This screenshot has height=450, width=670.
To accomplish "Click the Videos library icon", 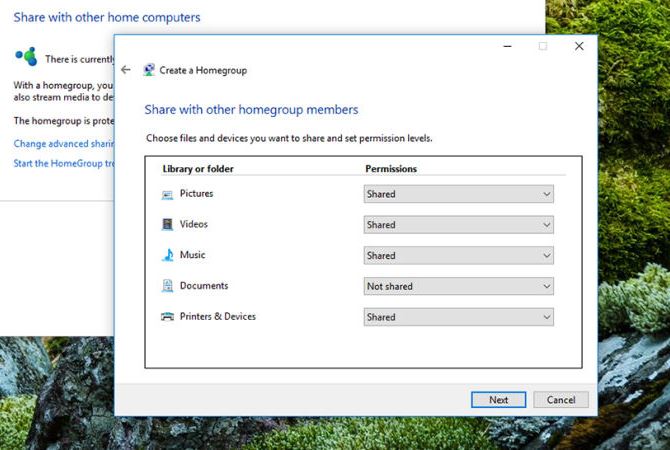I will click(167, 225).
